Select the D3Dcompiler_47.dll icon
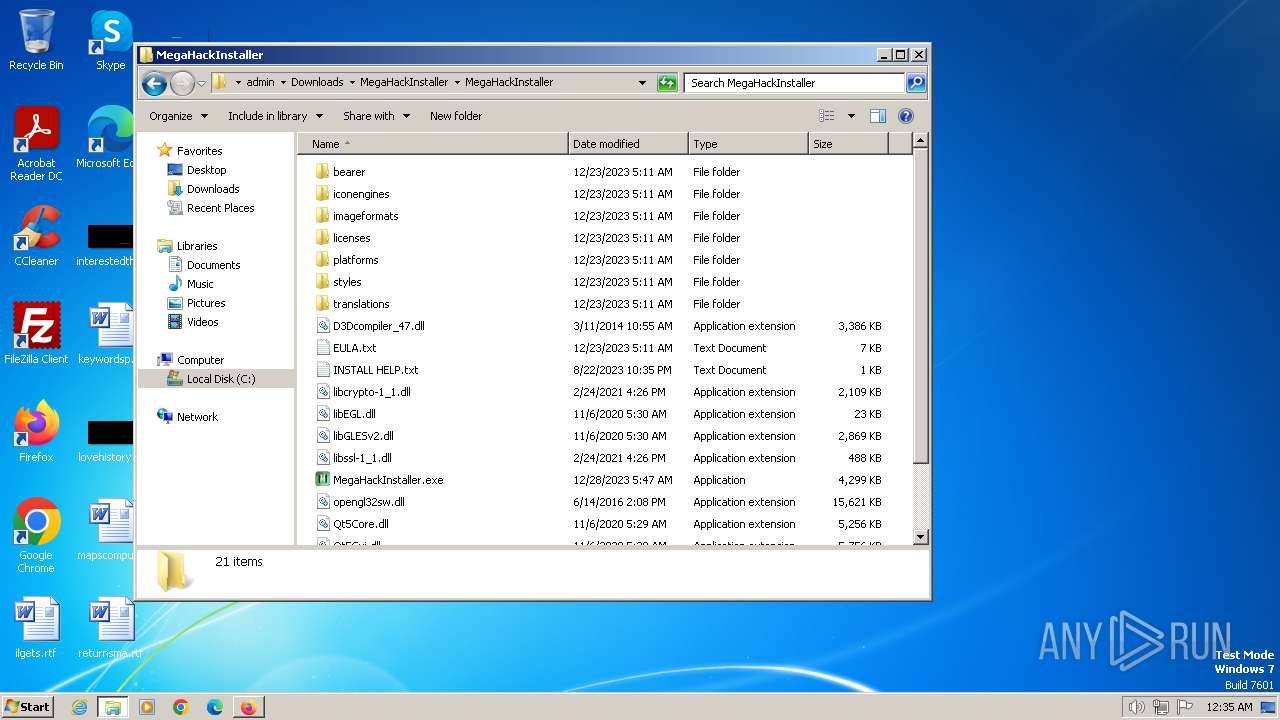This screenshot has width=1280, height=720. (x=322, y=326)
